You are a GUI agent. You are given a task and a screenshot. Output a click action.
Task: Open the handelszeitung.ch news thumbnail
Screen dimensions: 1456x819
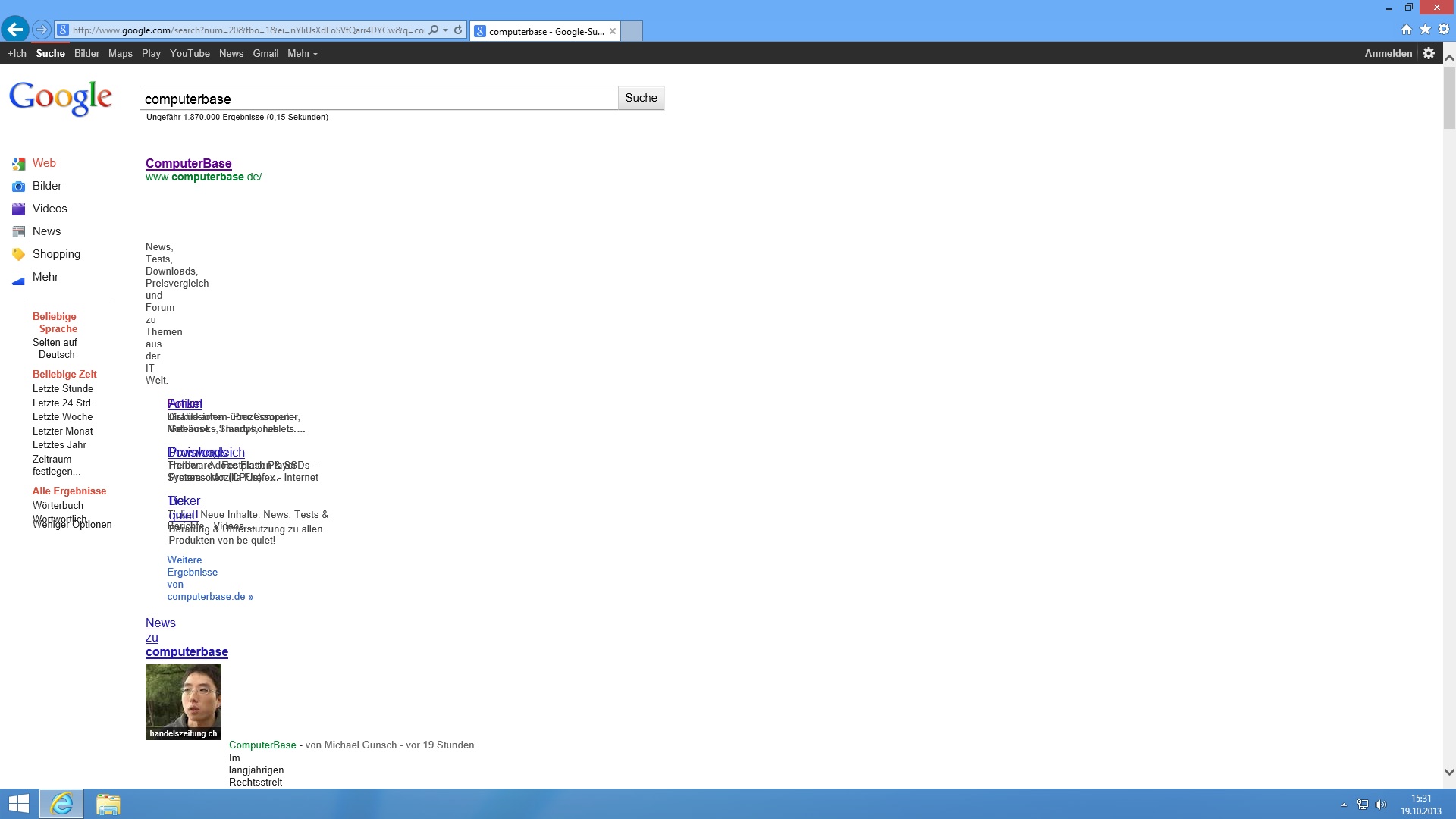(x=184, y=702)
